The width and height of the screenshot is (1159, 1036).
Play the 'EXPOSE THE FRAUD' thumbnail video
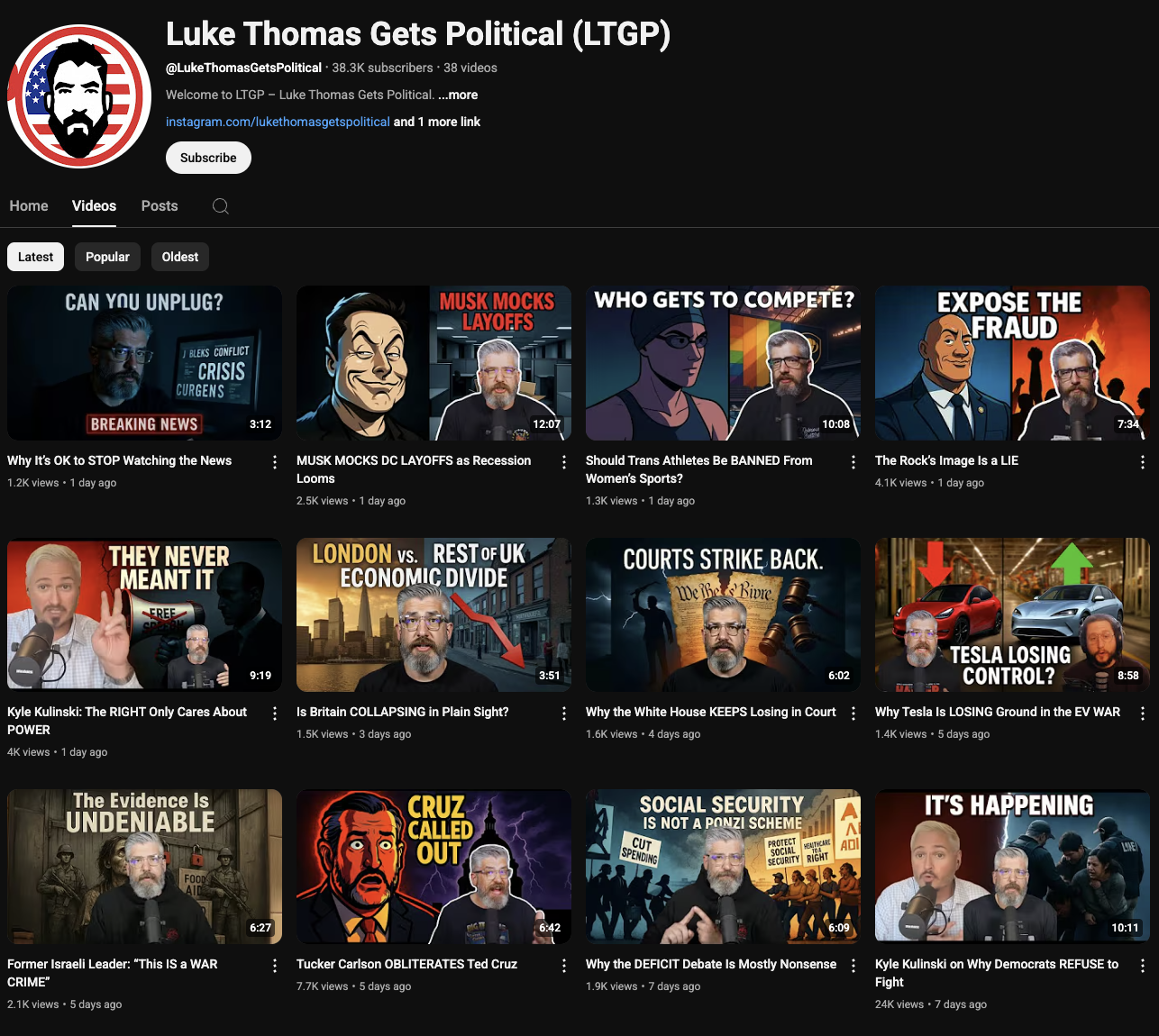1012,363
